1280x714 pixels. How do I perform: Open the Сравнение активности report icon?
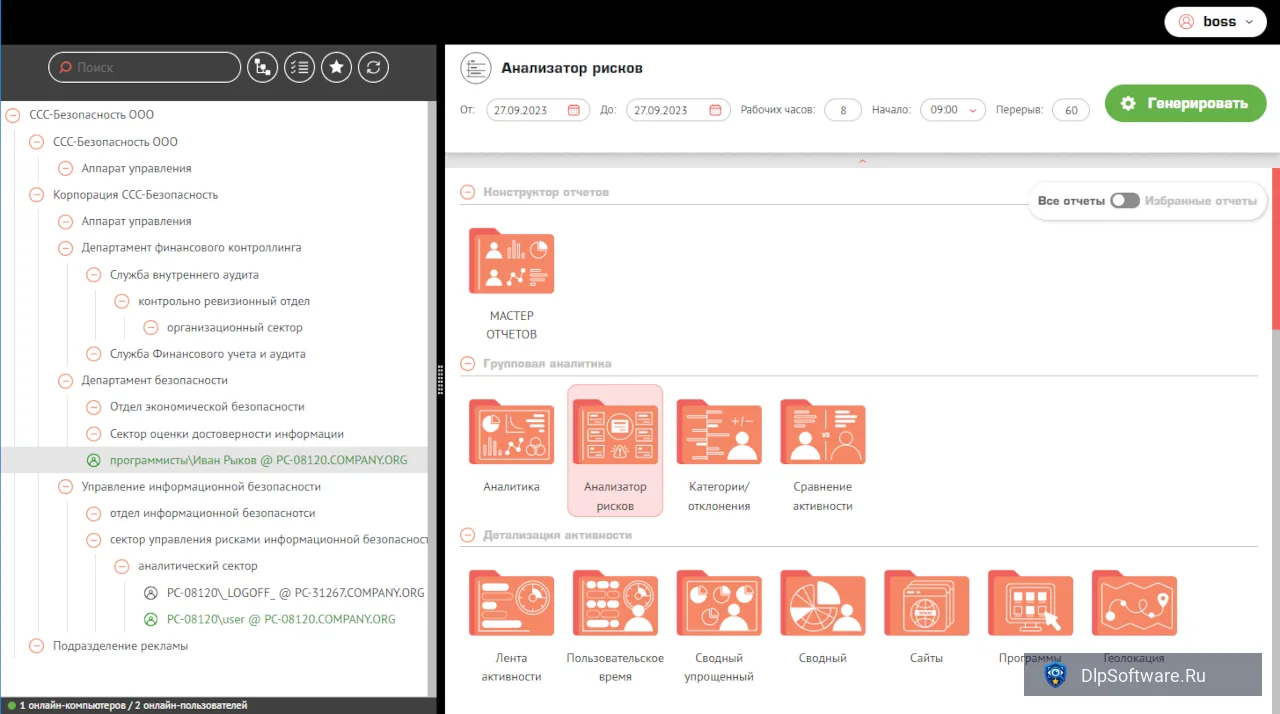(x=823, y=432)
